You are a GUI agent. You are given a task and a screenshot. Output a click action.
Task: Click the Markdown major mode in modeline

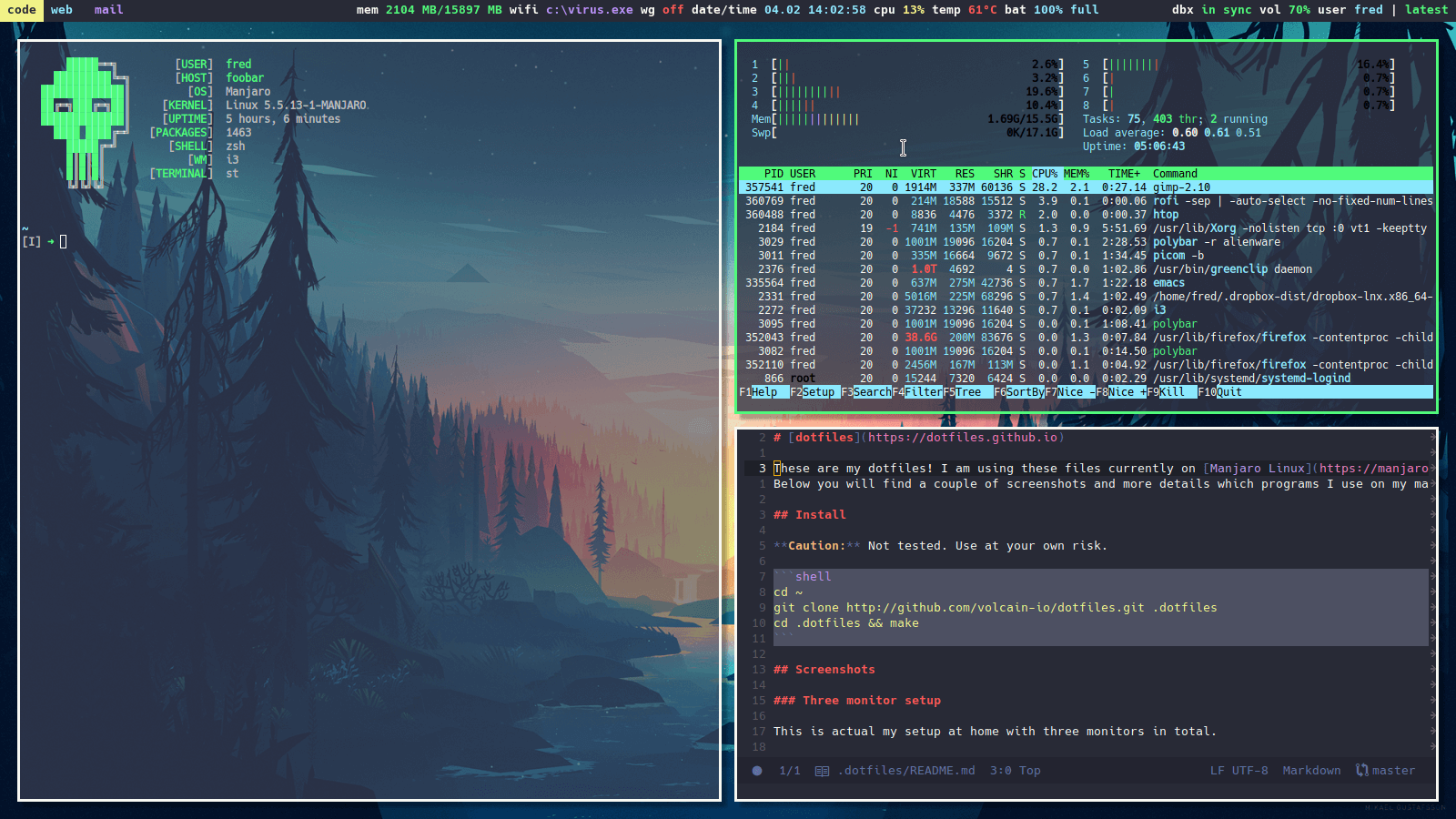1311,771
